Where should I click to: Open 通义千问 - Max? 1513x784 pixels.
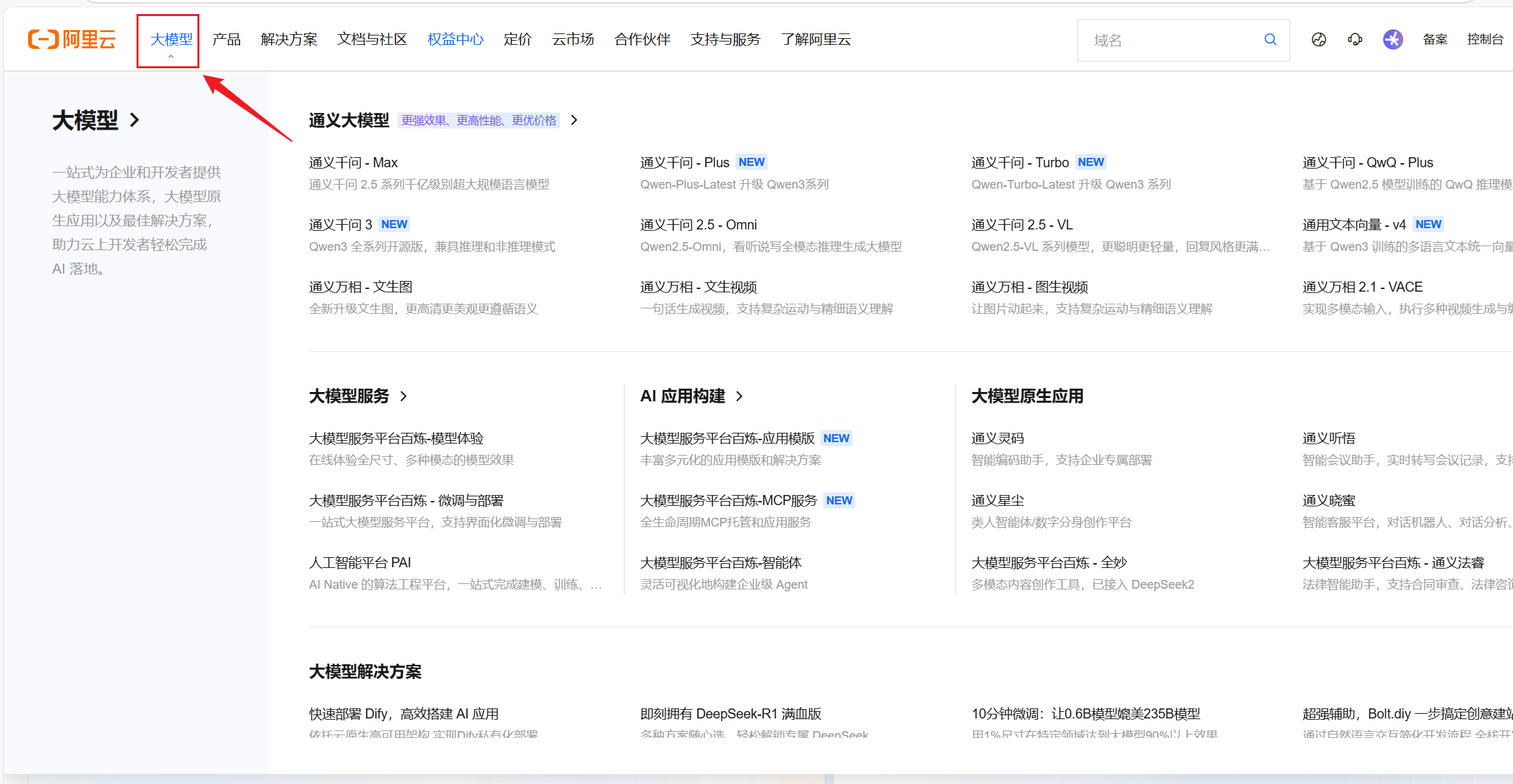coord(353,163)
